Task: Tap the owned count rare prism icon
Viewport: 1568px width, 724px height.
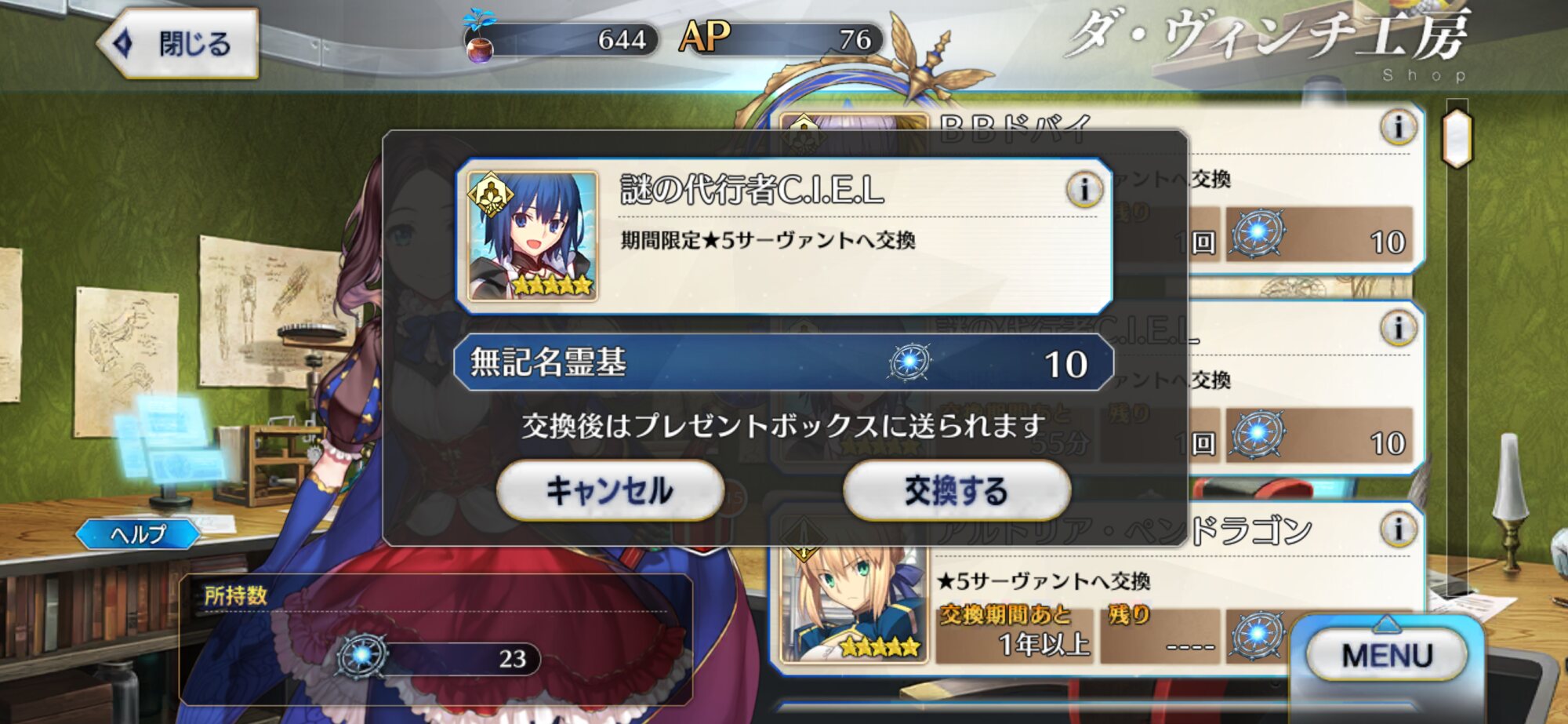Action: point(361,656)
